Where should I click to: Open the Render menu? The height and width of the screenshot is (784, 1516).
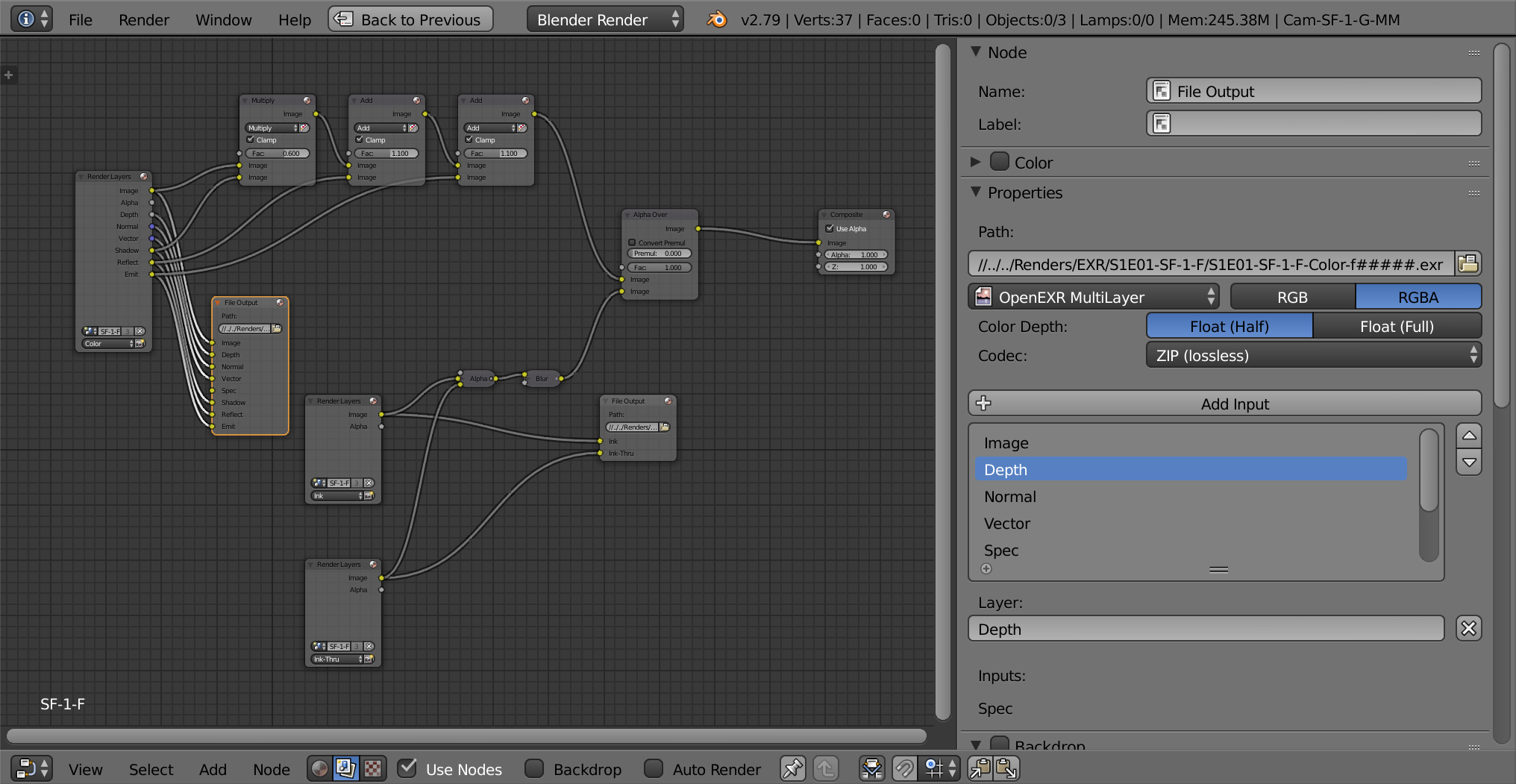pyautogui.click(x=143, y=20)
